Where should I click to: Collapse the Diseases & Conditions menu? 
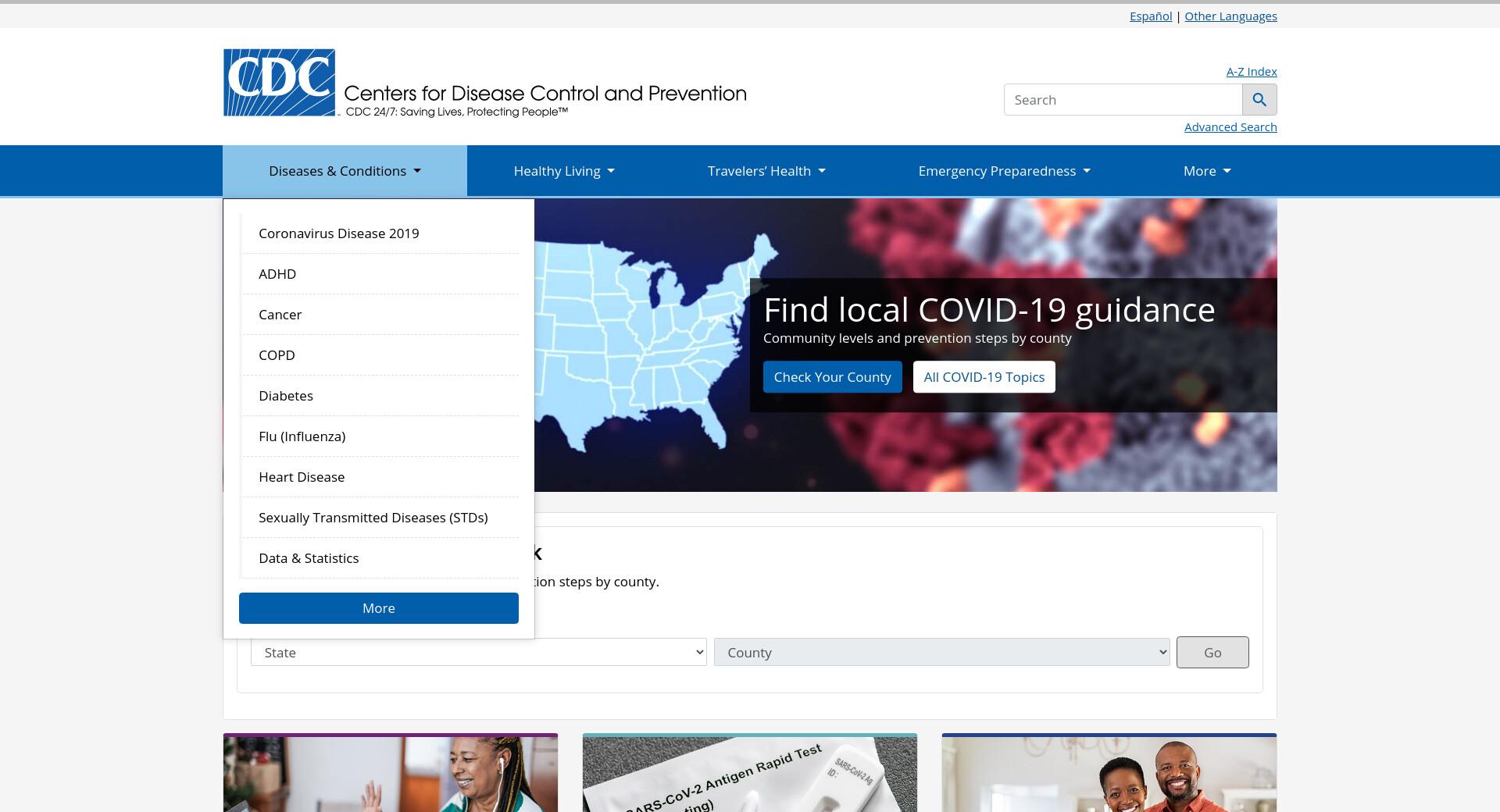[345, 171]
